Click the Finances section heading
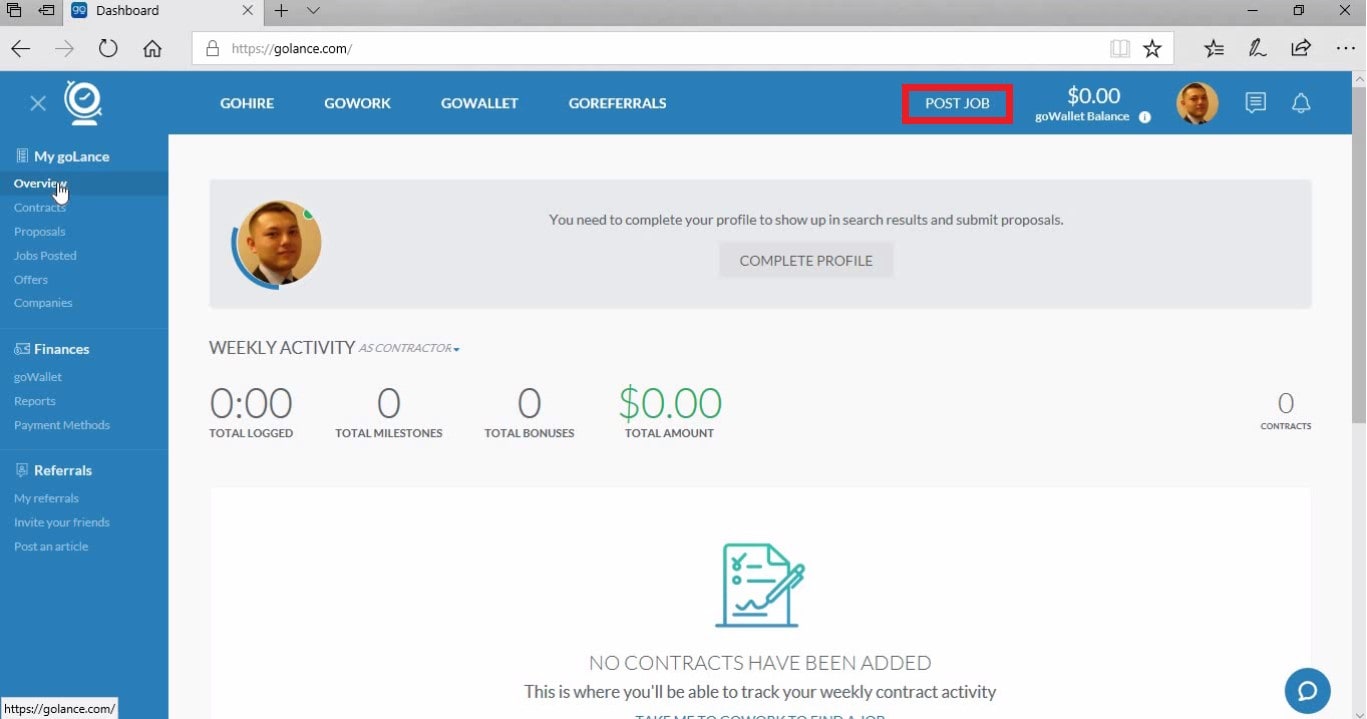This screenshot has width=1367, height=719. (53, 349)
